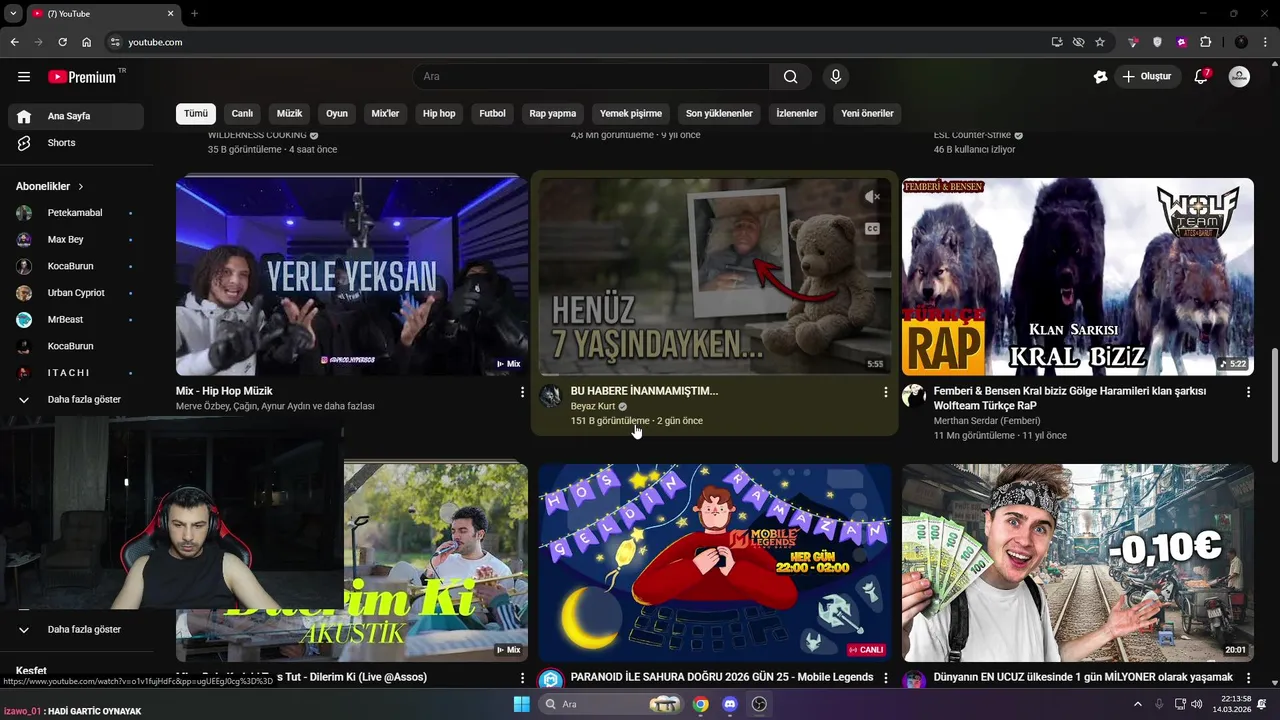Open BU HABERE İNANMAMIŞTIM video title
Screen dimensions: 1280x720
pyautogui.click(x=644, y=391)
